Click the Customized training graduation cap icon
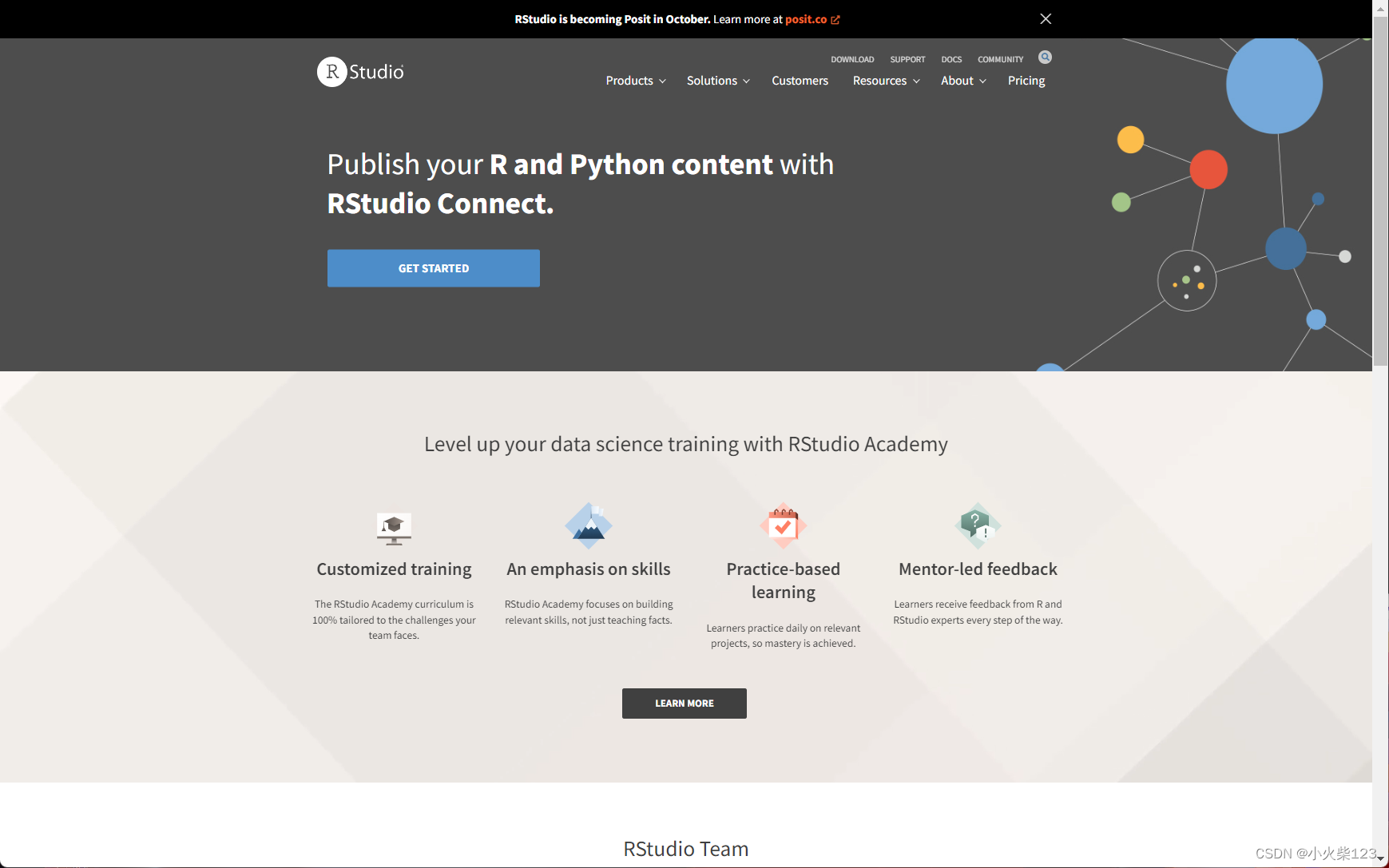The height and width of the screenshot is (868, 1389). [x=394, y=528]
